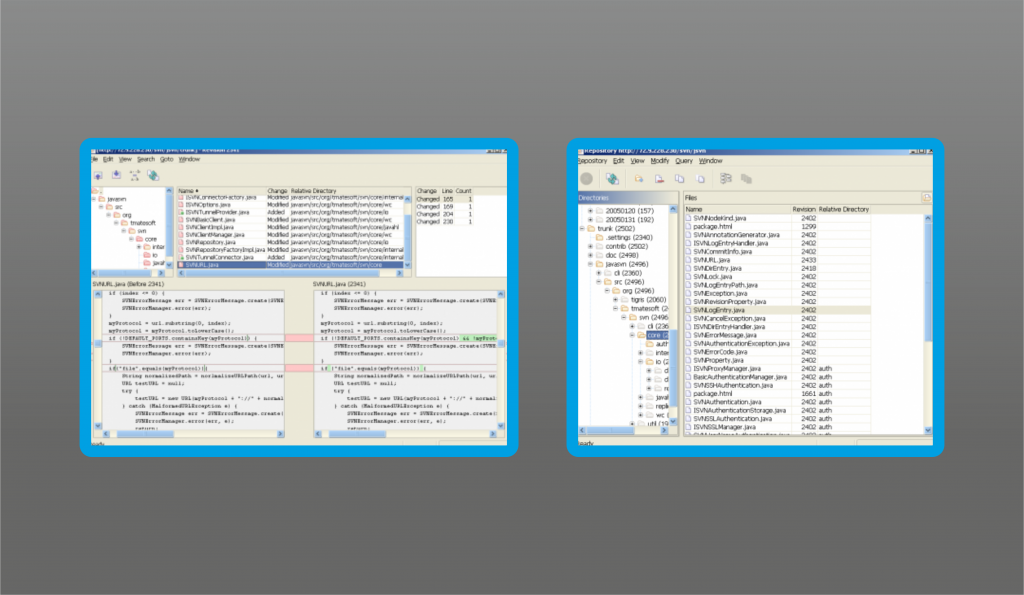Click the previous change up-arrow icon

click(98, 176)
